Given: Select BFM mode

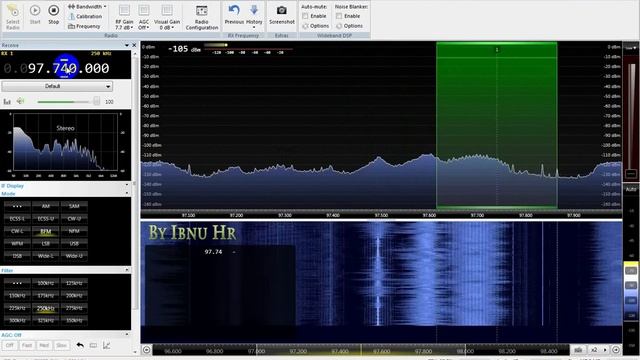Looking at the screenshot, I should pos(46,231).
